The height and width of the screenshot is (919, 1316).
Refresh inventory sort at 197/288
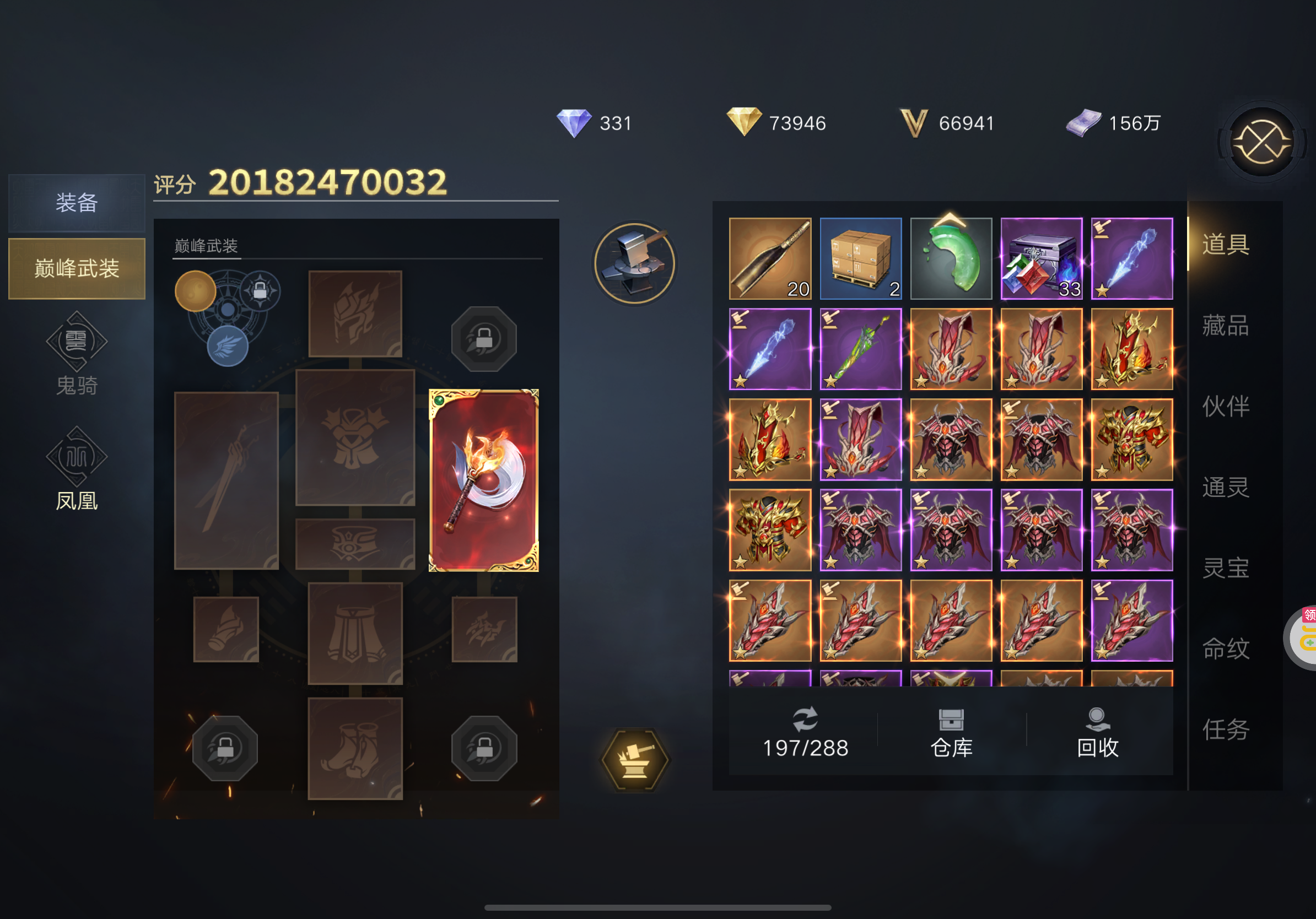tap(805, 733)
